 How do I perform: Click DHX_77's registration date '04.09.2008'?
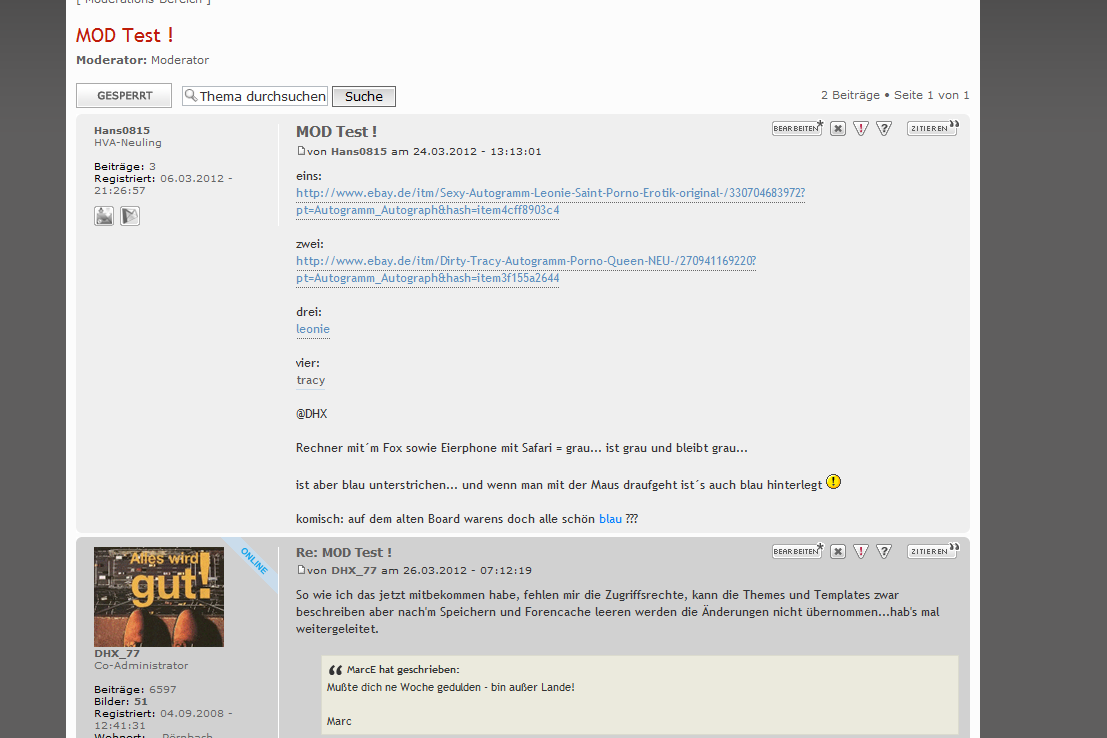[192, 713]
